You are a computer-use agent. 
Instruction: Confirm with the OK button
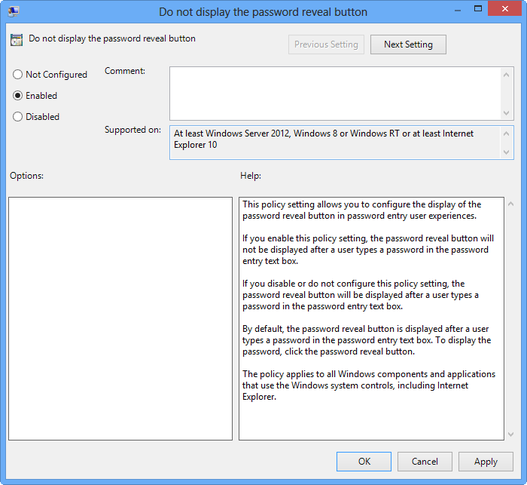tap(364, 461)
